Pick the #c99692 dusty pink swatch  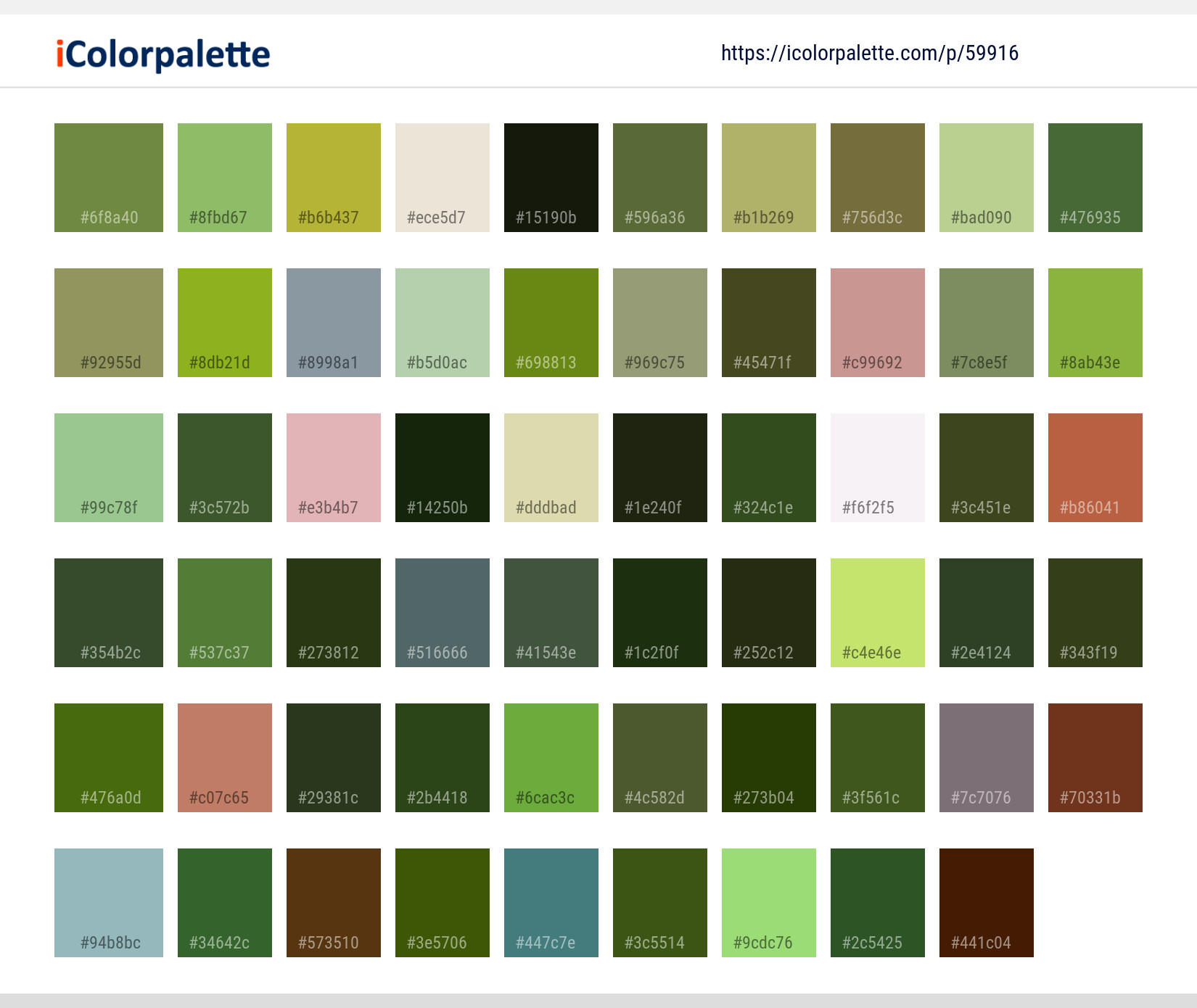point(878,323)
